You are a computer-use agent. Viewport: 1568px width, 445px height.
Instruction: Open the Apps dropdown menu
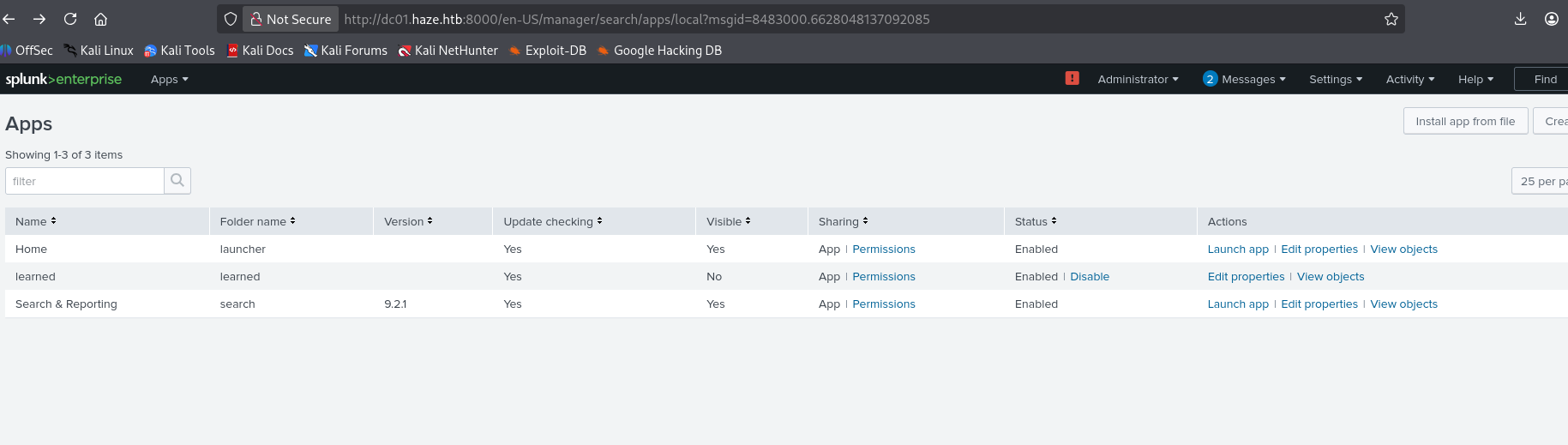coord(169,79)
